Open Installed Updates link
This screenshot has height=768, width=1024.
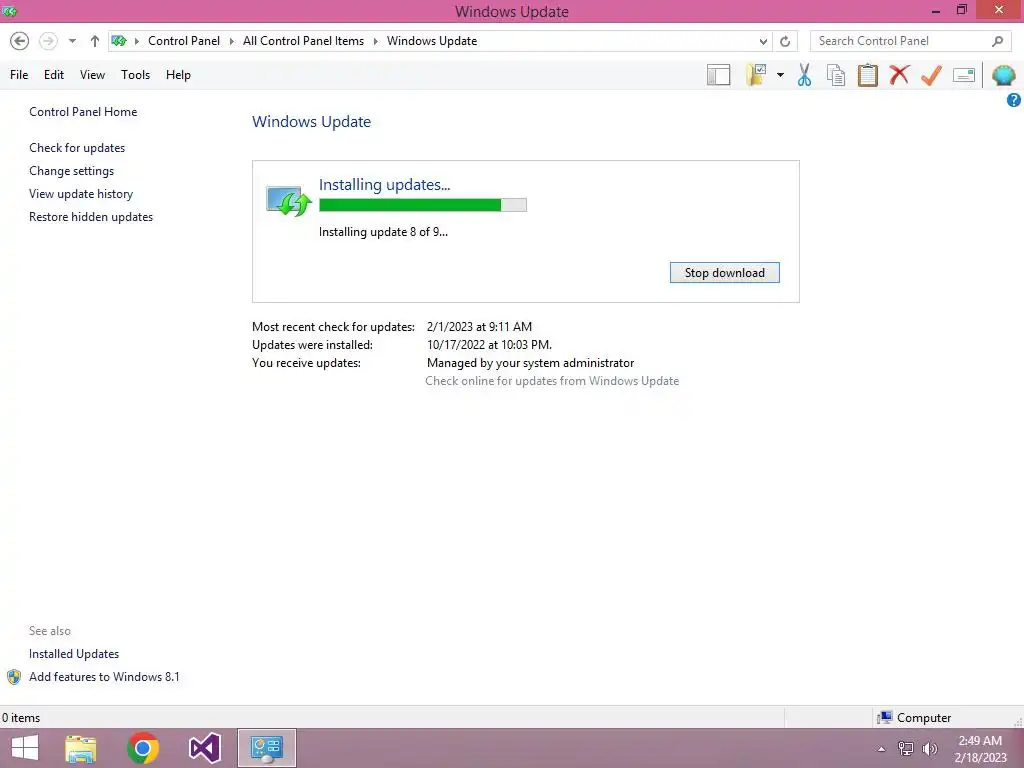(x=74, y=654)
